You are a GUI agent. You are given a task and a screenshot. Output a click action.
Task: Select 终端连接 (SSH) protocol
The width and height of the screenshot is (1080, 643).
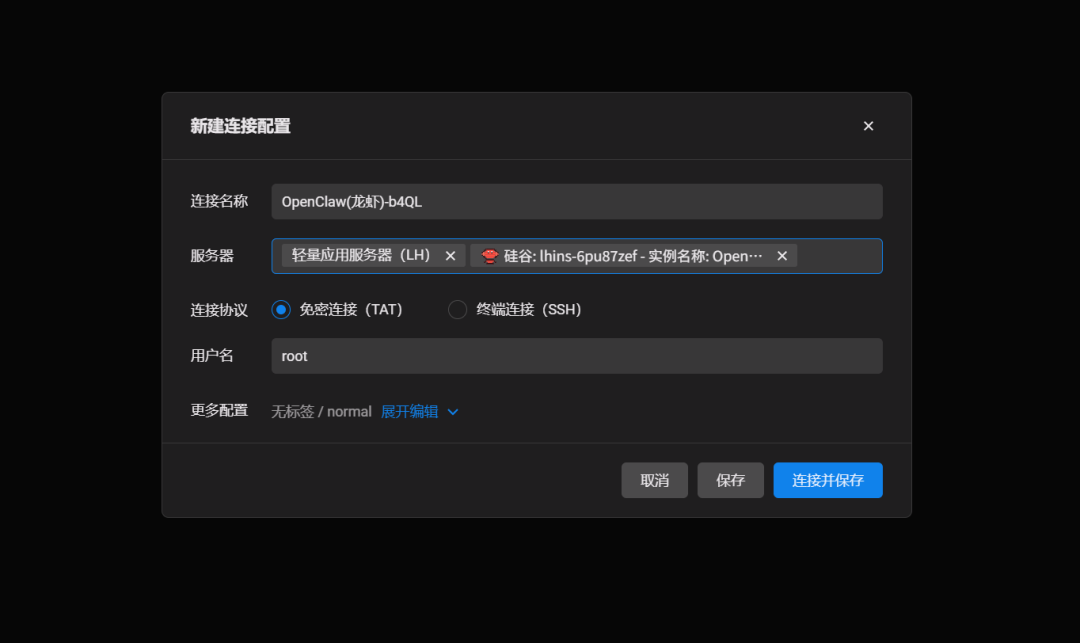[457, 310]
